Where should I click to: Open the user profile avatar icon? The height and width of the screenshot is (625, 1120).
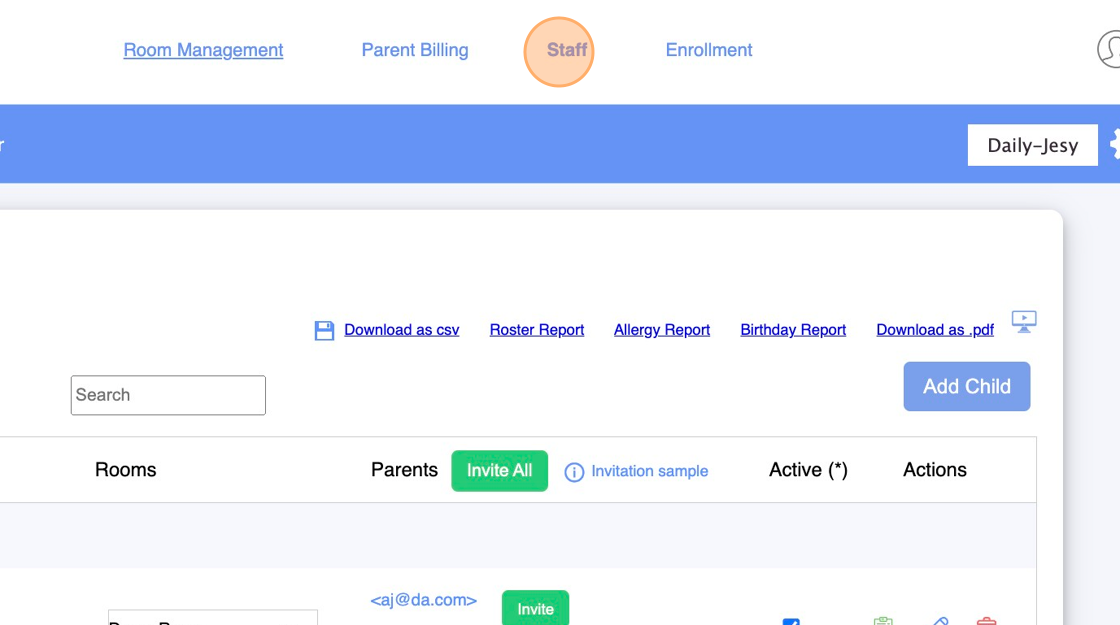1112,49
